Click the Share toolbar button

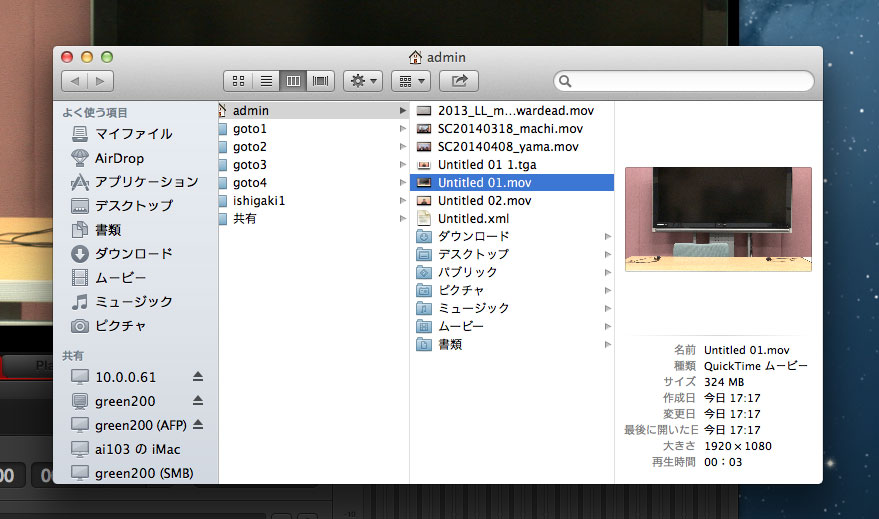click(459, 81)
